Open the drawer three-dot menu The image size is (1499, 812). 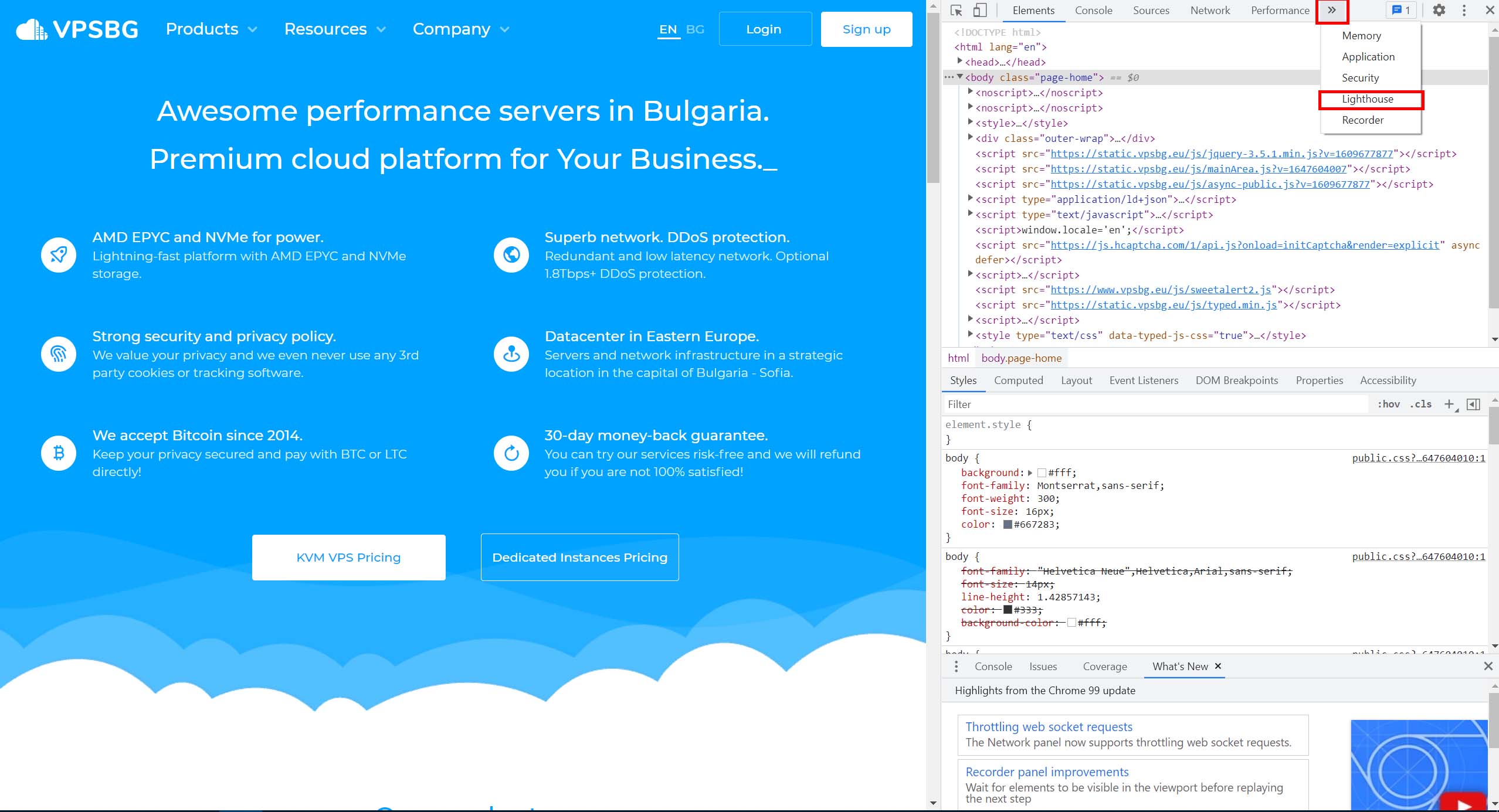pos(957,667)
